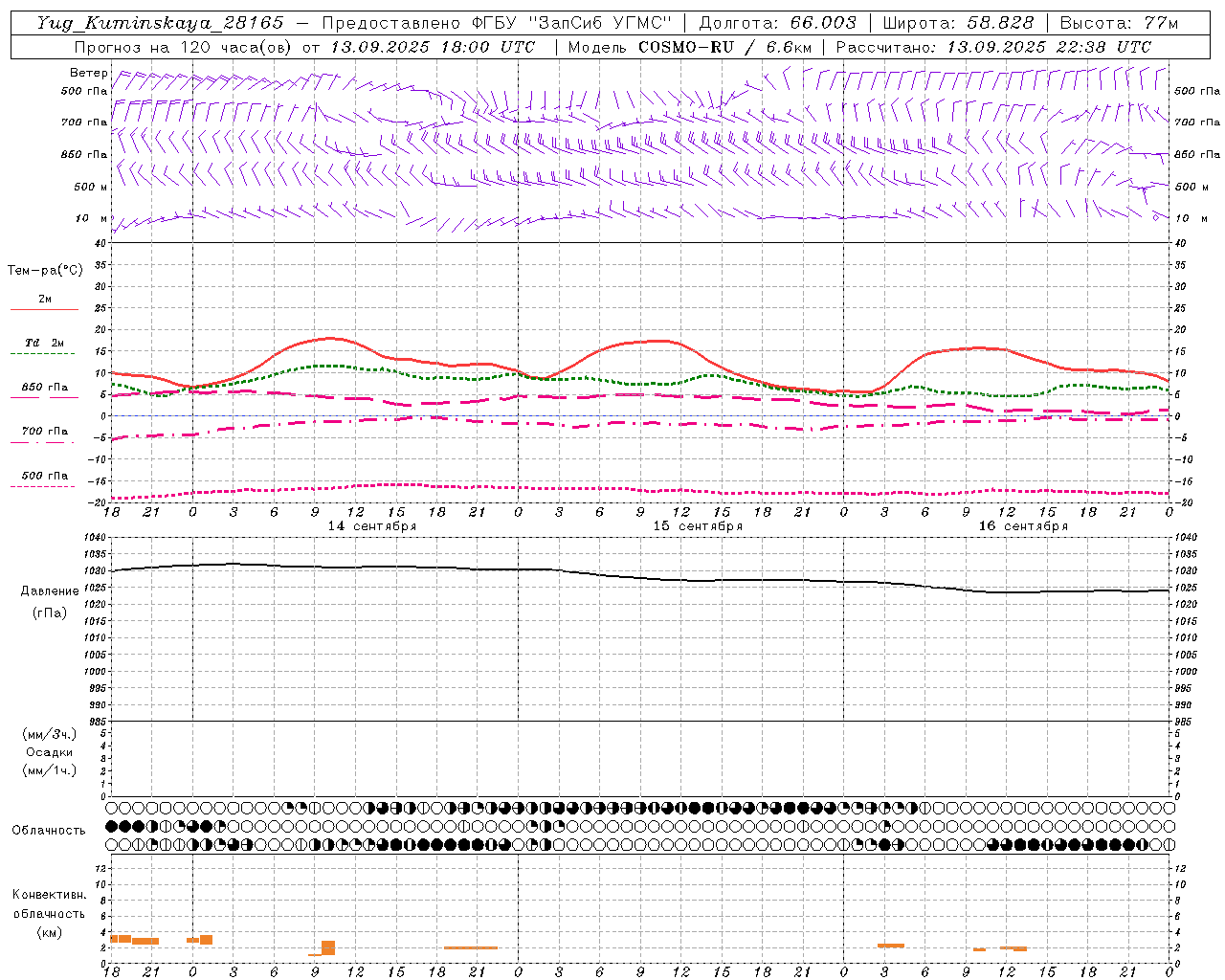
Task: Click the elevation text Высота: 77м
Action: click(x=1119, y=23)
